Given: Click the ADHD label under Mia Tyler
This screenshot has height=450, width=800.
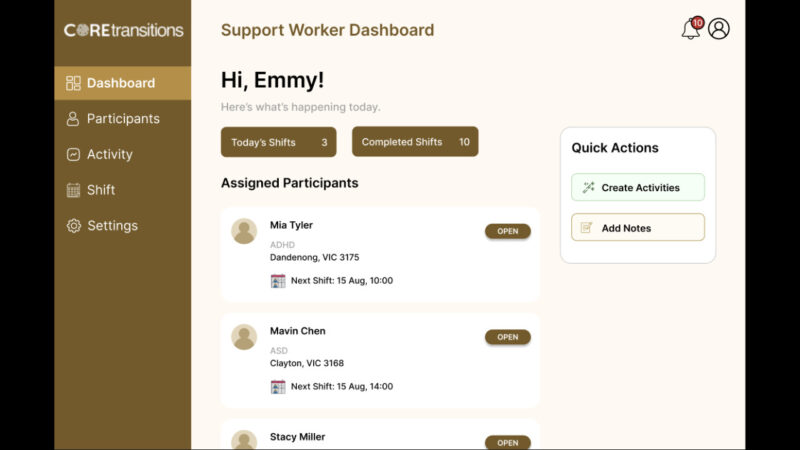Looking at the screenshot, I should click(282, 245).
